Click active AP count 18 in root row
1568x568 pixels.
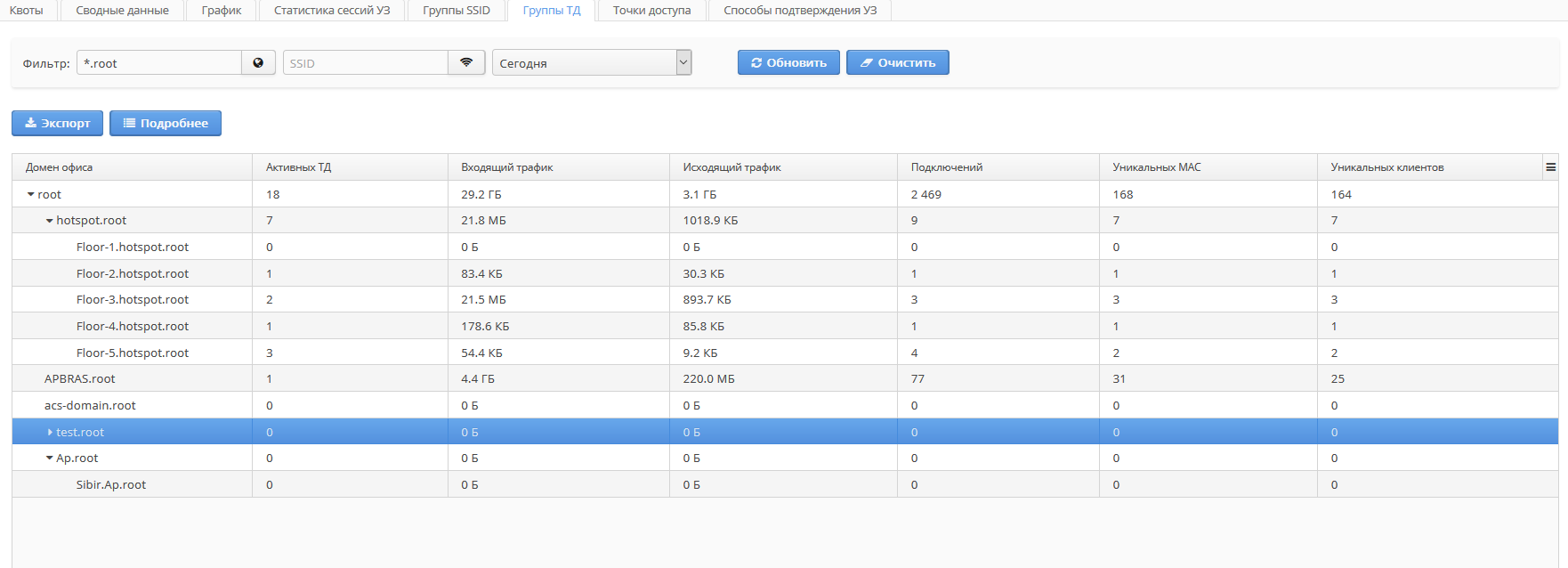point(272,194)
